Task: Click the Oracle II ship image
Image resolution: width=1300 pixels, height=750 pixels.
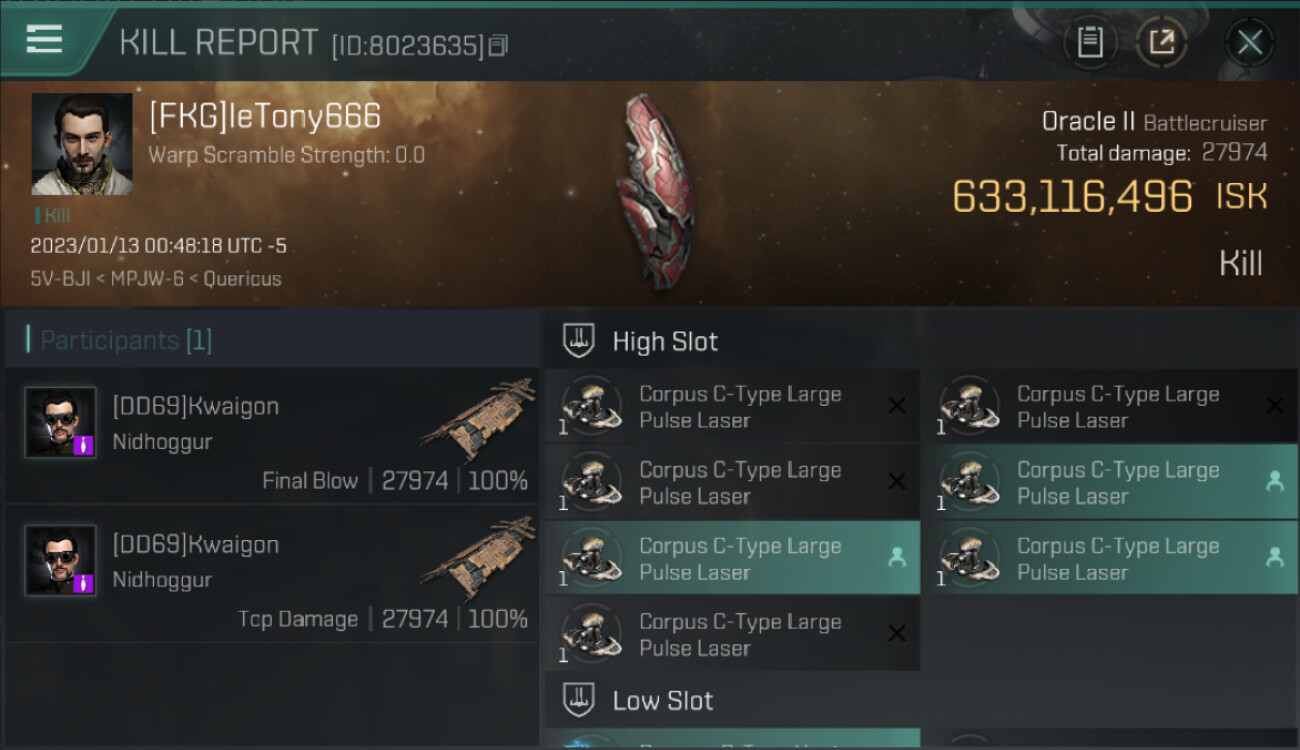Action: coord(653,190)
